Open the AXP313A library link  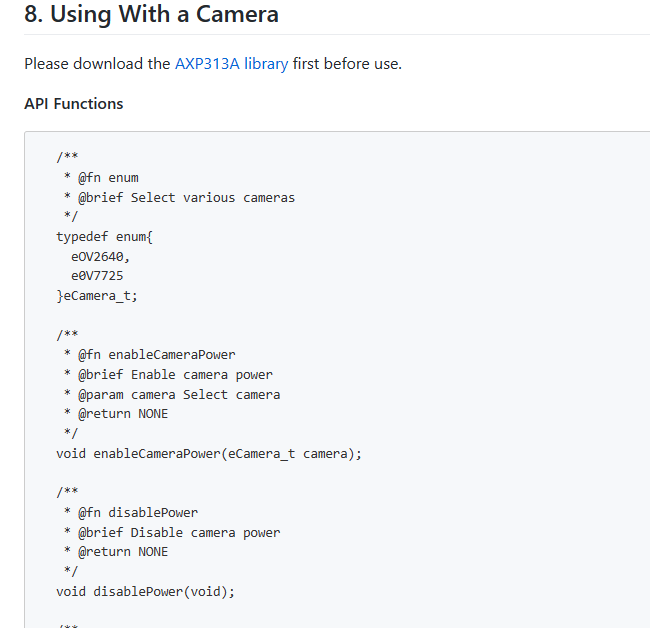coord(231,64)
